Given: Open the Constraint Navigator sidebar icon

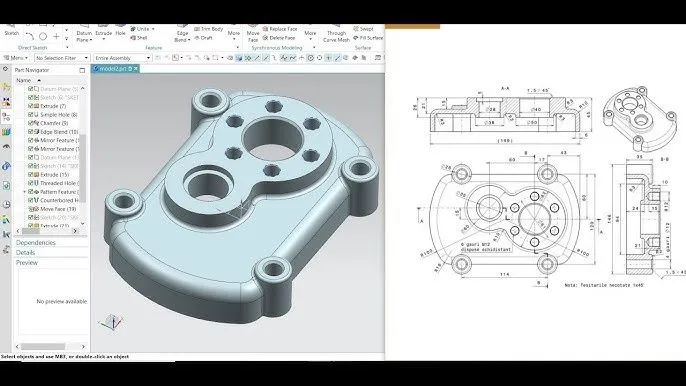Looking at the screenshot, I should 6,102.
